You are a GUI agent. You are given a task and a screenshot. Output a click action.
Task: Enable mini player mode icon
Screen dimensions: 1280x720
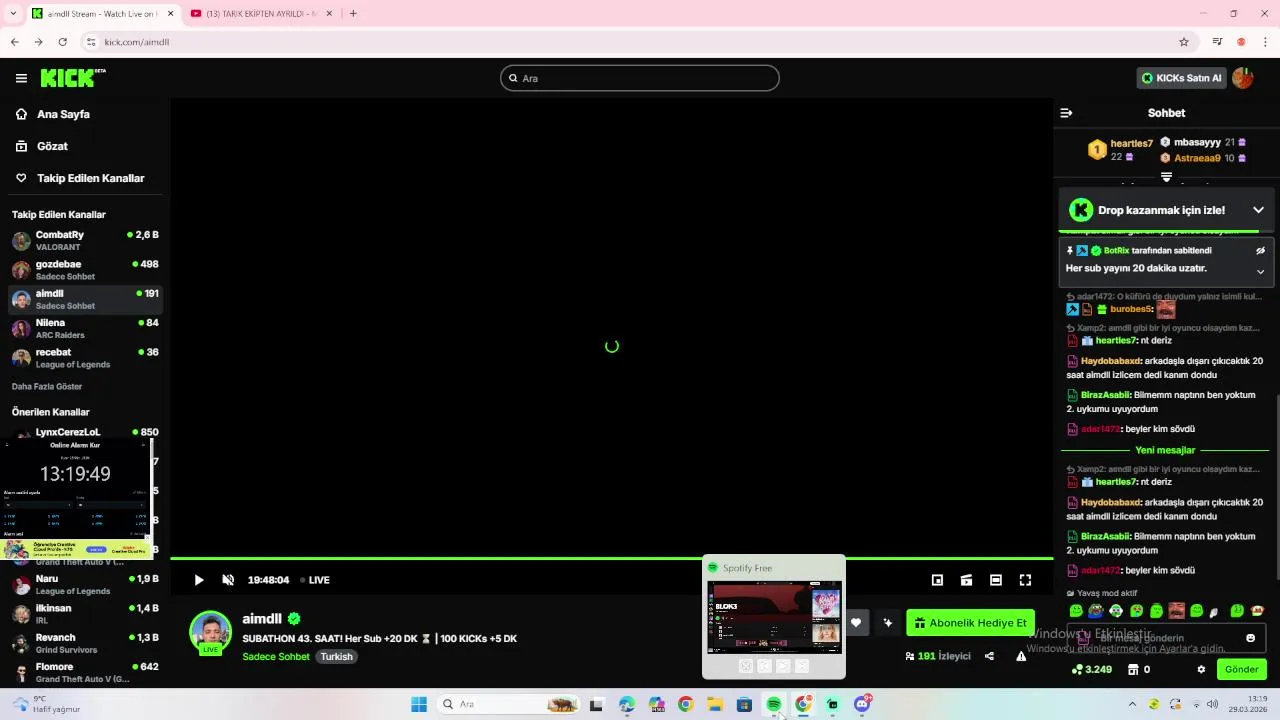point(937,580)
